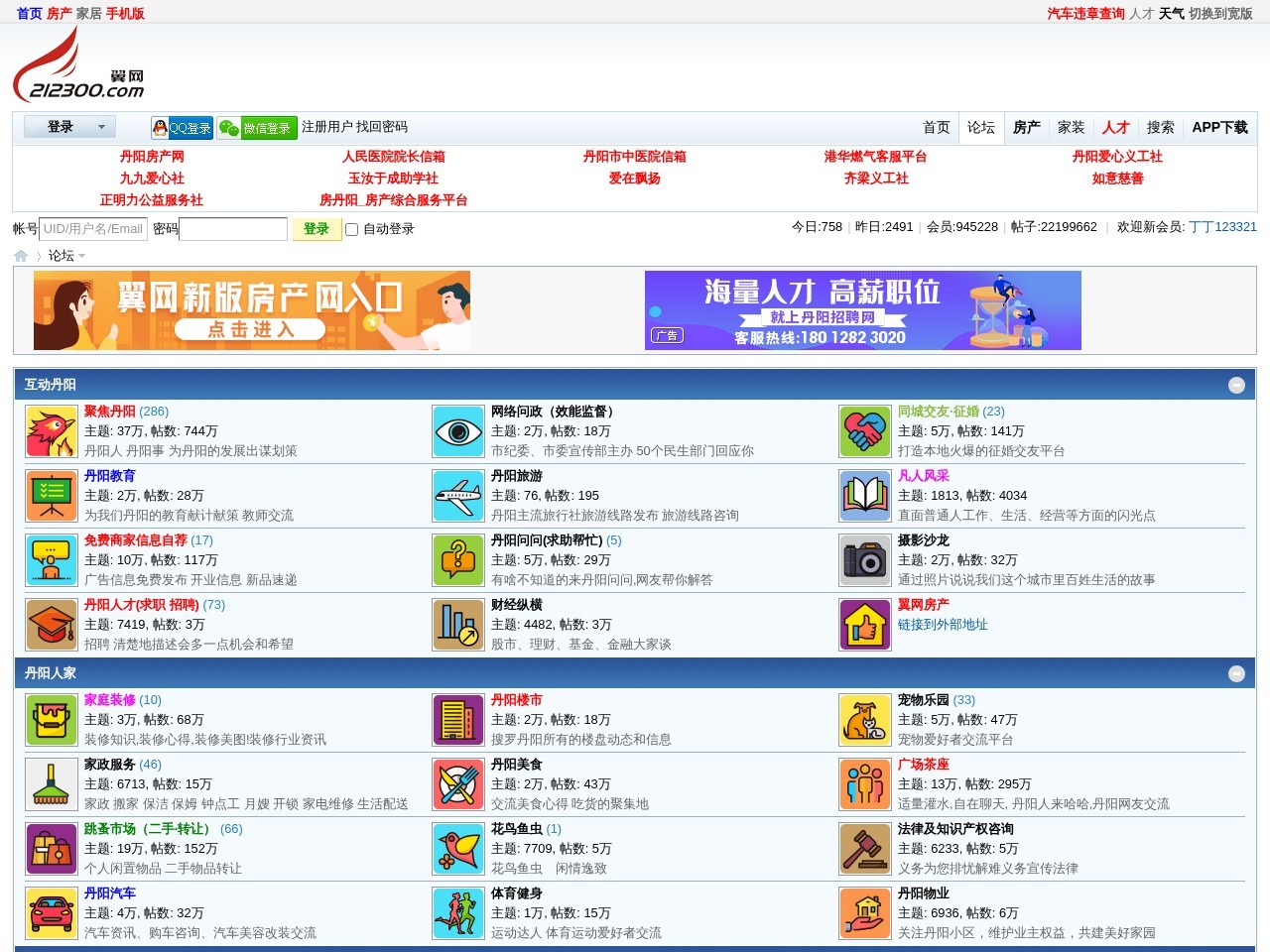Open the 丹阳物业 house in hand icon
The width and height of the screenshot is (1270, 952).
point(865,913)
